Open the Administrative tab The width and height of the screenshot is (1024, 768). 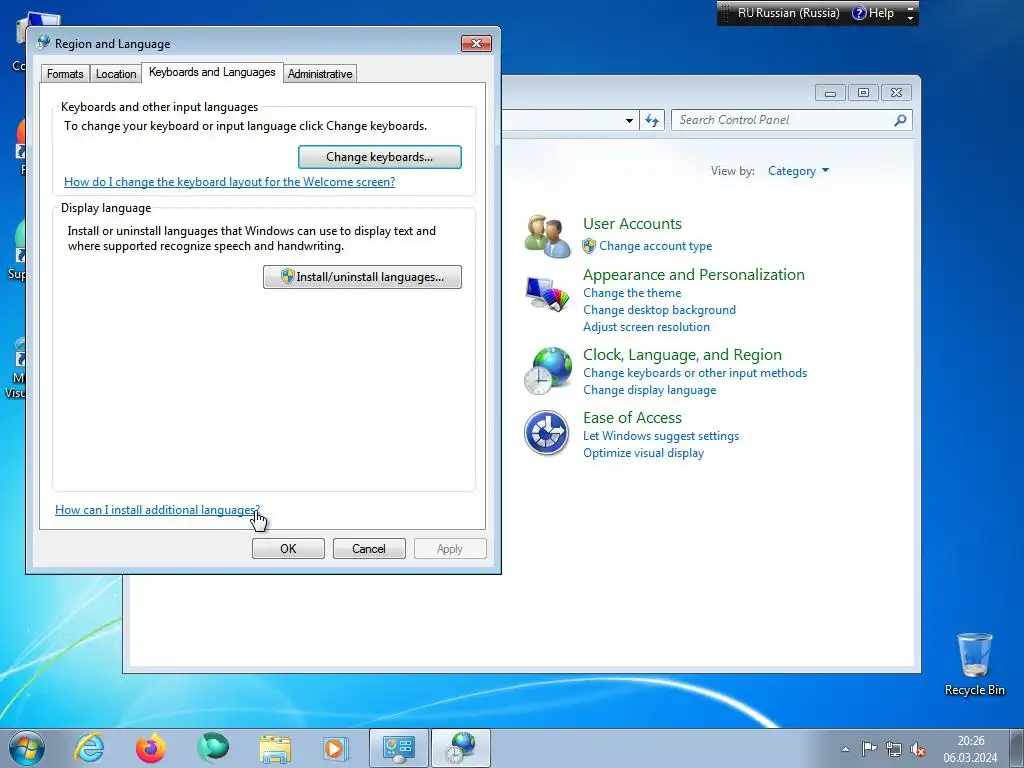[x=320, y=74]
